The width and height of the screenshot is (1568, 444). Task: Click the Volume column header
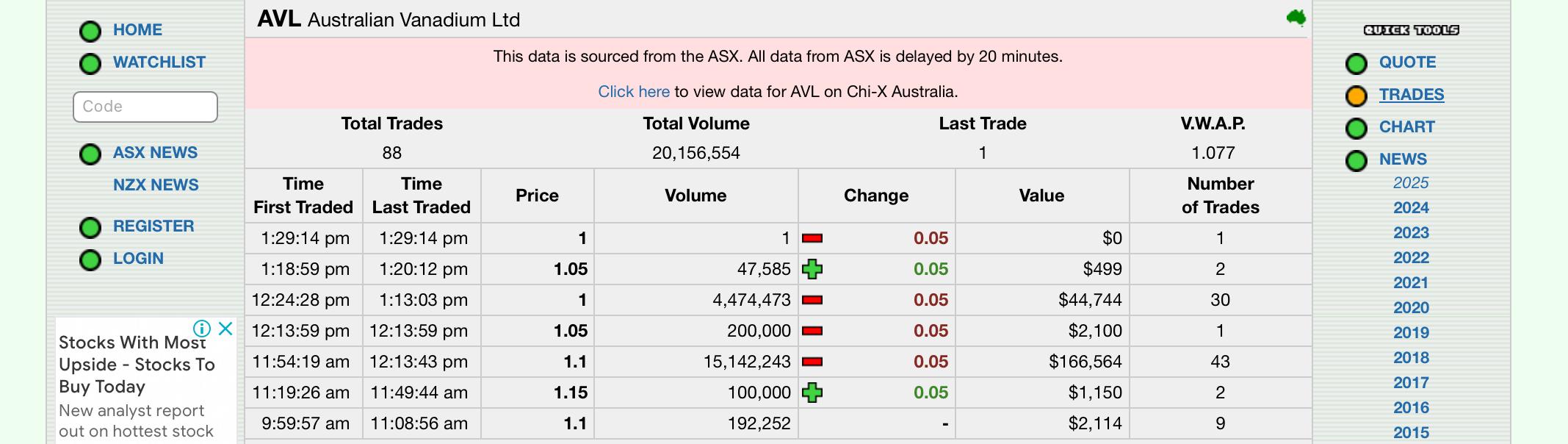(x=696, y=196)
